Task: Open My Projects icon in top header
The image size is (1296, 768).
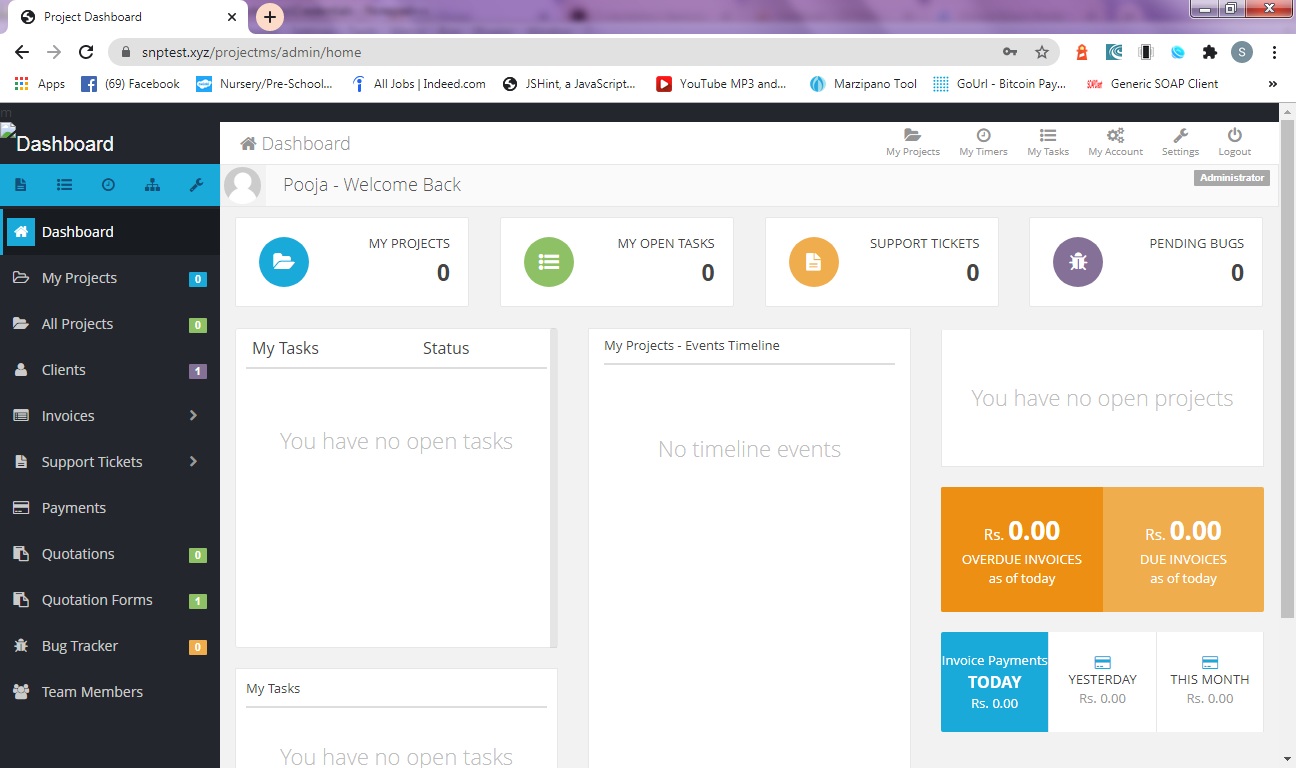Action: click(x=912, y=136)
